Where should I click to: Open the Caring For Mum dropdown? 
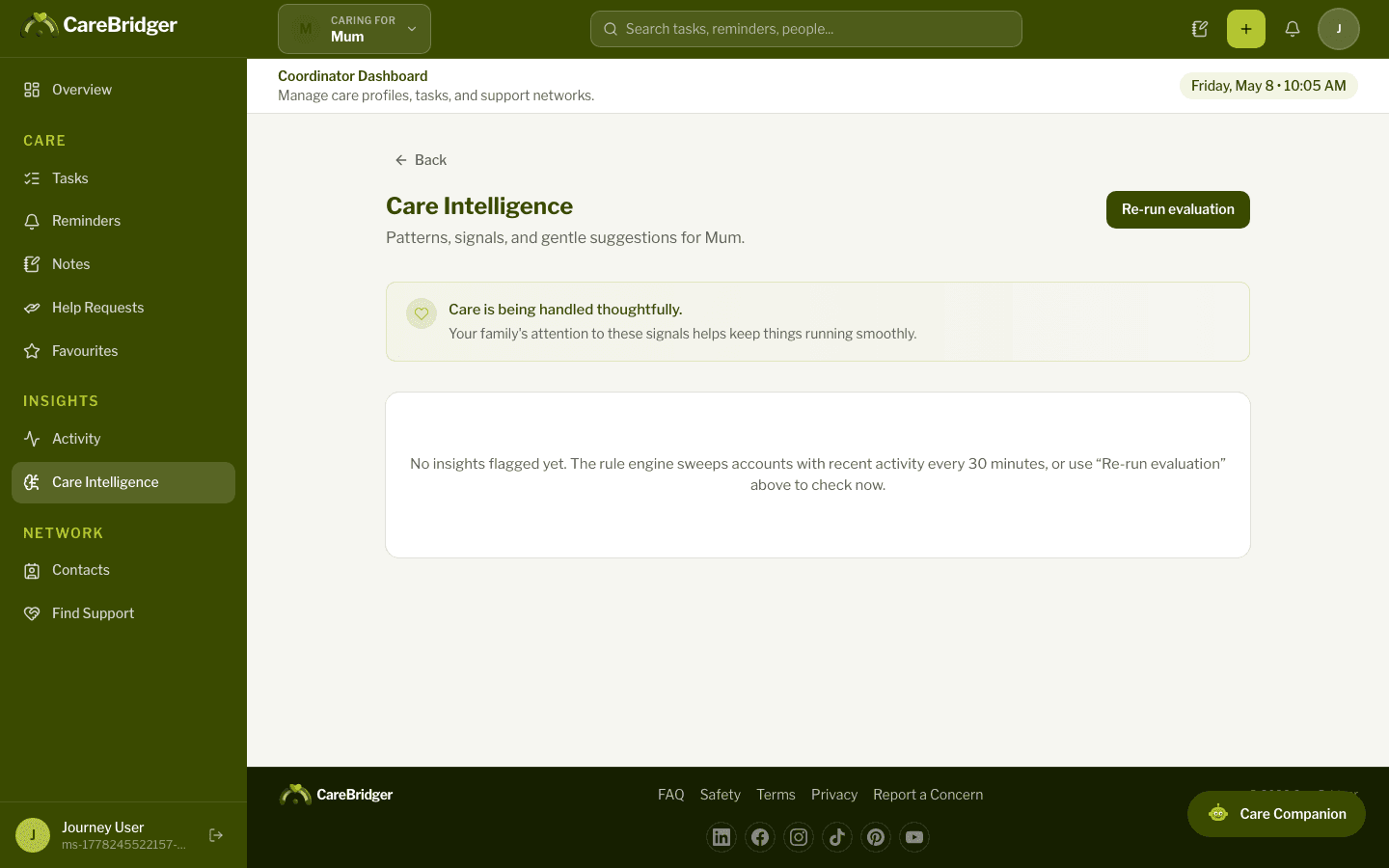pyautogui.click(x=354, y=29)
